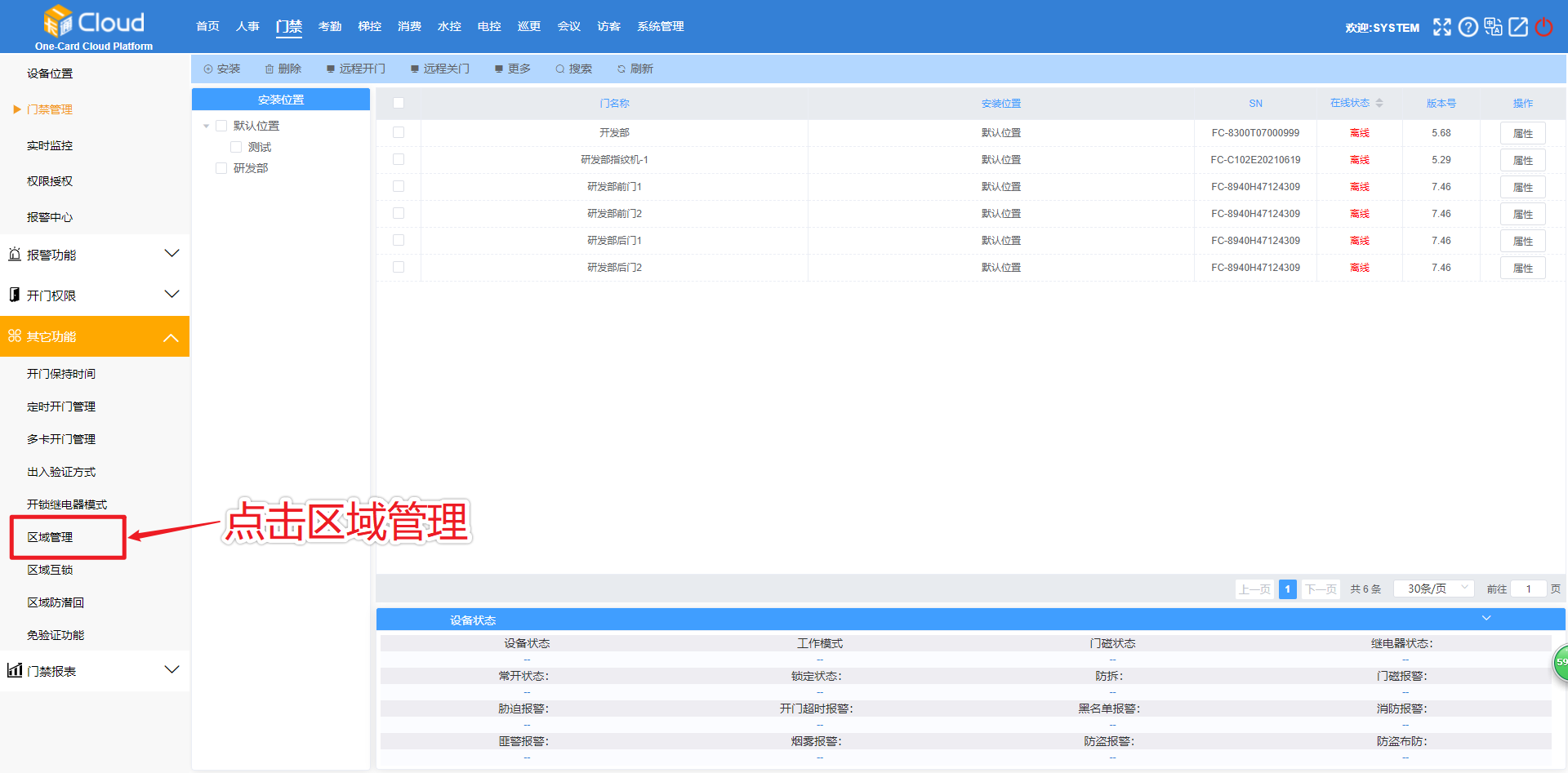
Task: Click the red power logout icon
Action: click(x=1543, y=27)
